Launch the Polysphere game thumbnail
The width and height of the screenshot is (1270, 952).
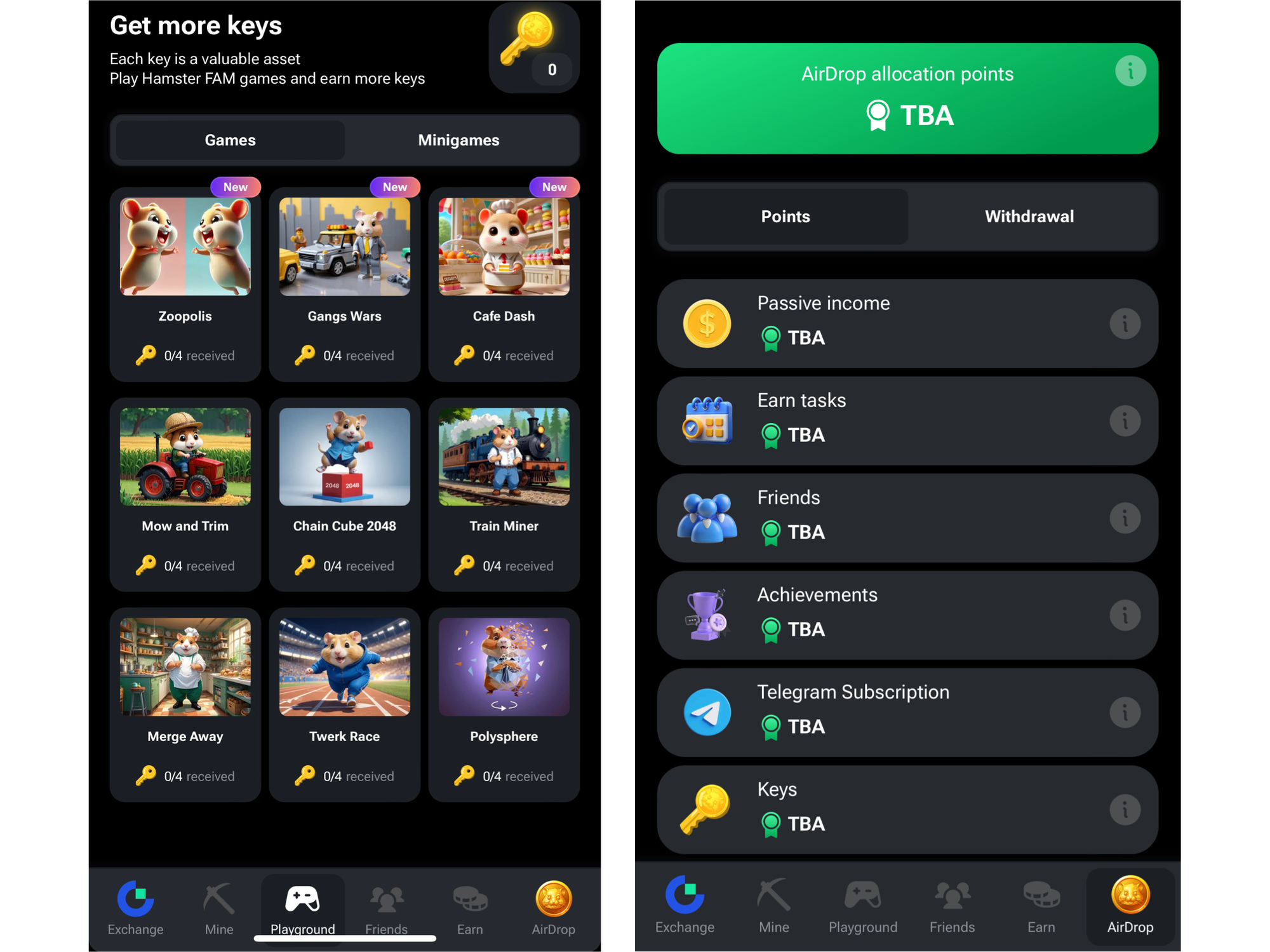pyautogui.click(x=504, y=667)
